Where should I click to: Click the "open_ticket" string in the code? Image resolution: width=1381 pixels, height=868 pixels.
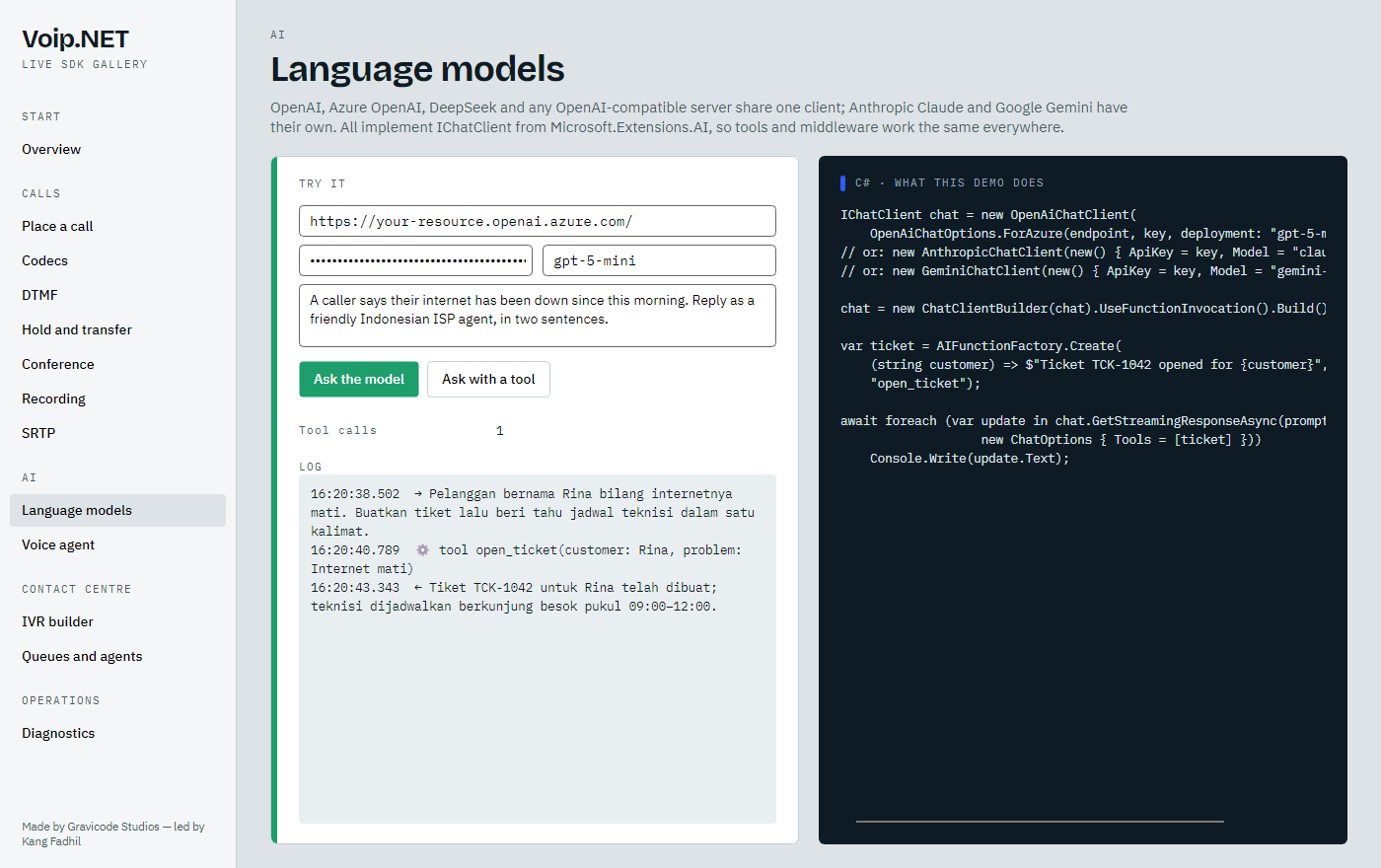pos(914,384)
